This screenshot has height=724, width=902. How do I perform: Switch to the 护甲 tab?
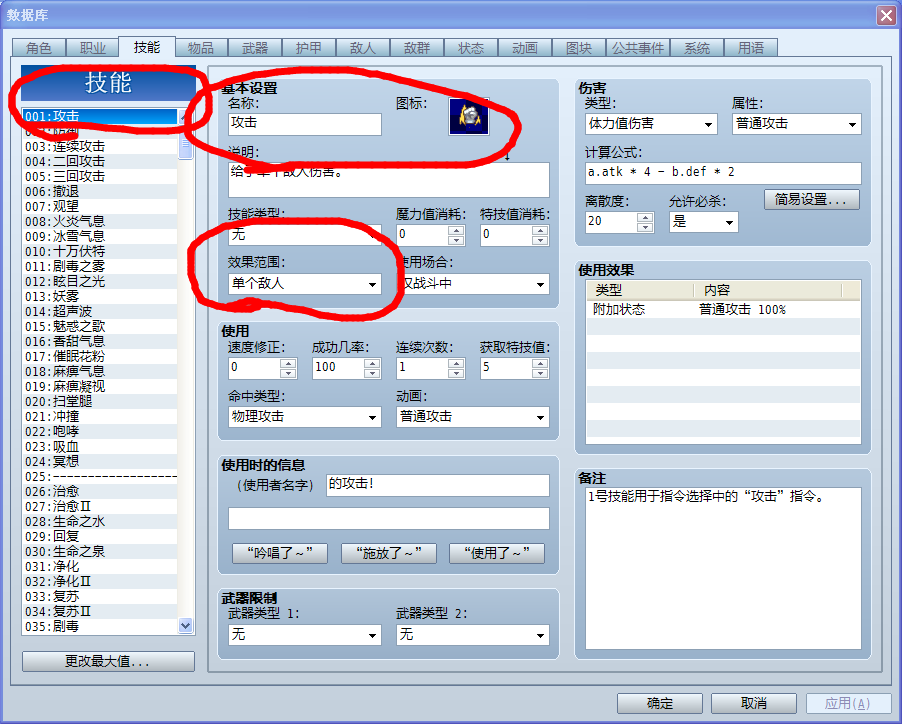tap(309, 48)
